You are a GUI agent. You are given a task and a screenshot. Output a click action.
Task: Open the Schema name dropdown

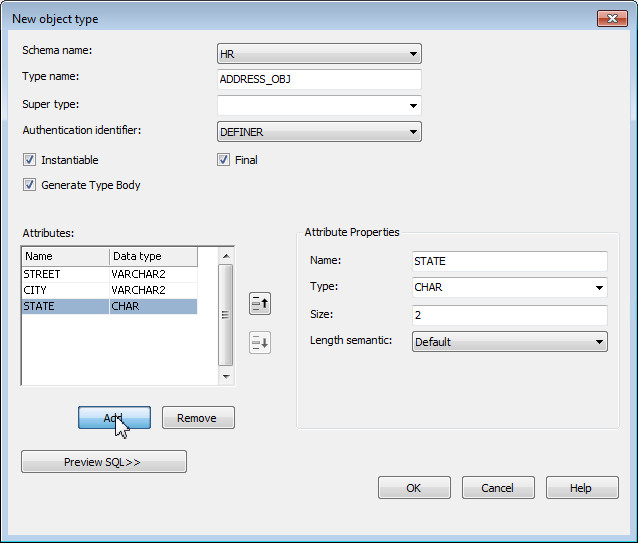[319, 54]
